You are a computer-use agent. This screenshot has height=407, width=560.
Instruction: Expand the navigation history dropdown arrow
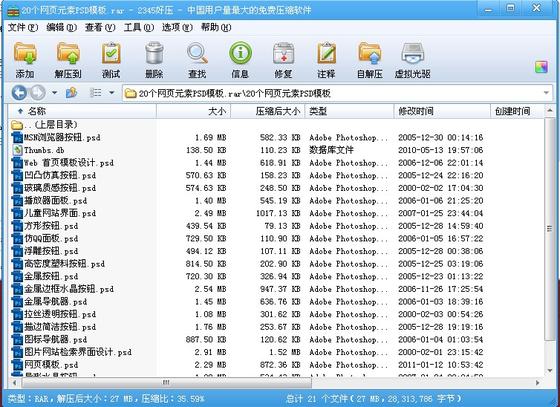click(54, 93)
